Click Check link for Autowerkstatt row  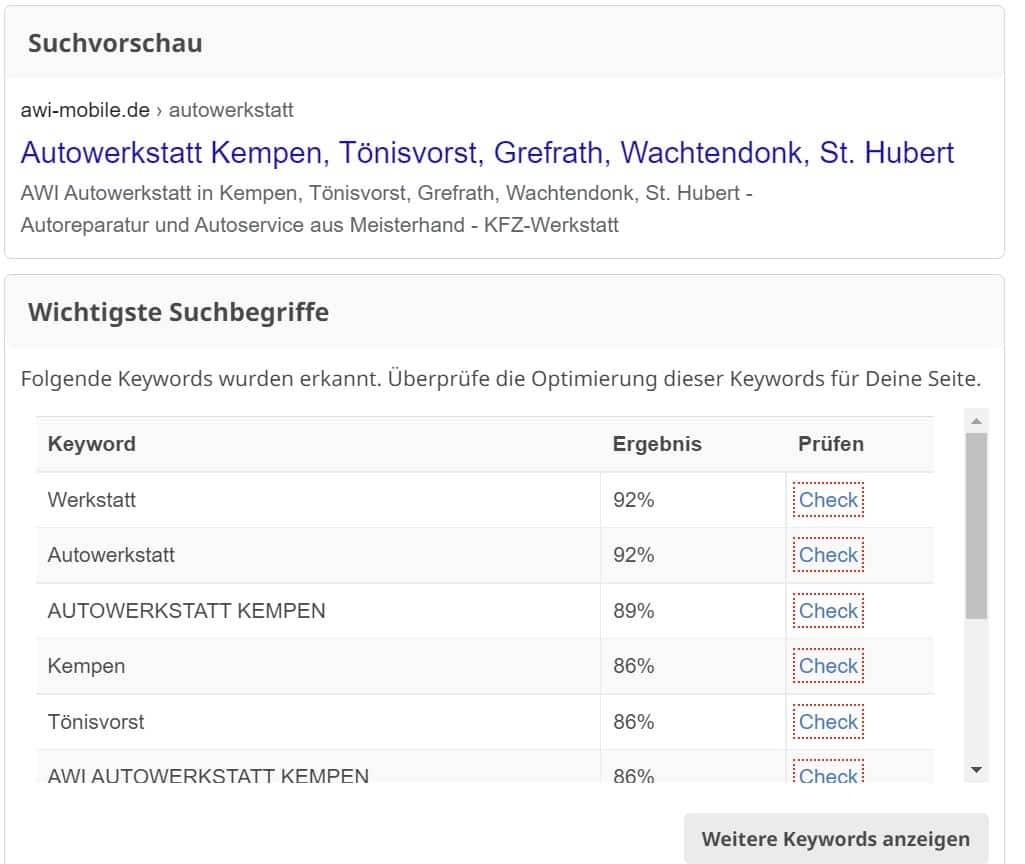pyautogui.click(x=828, y=555)
